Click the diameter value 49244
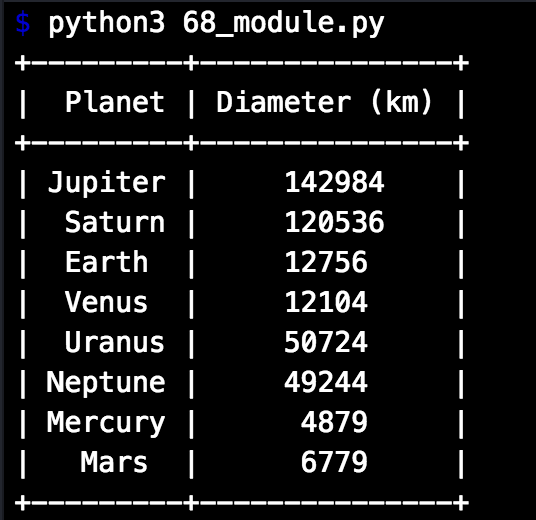This screenshot has width=536, height=520. [x=326, y=382]
